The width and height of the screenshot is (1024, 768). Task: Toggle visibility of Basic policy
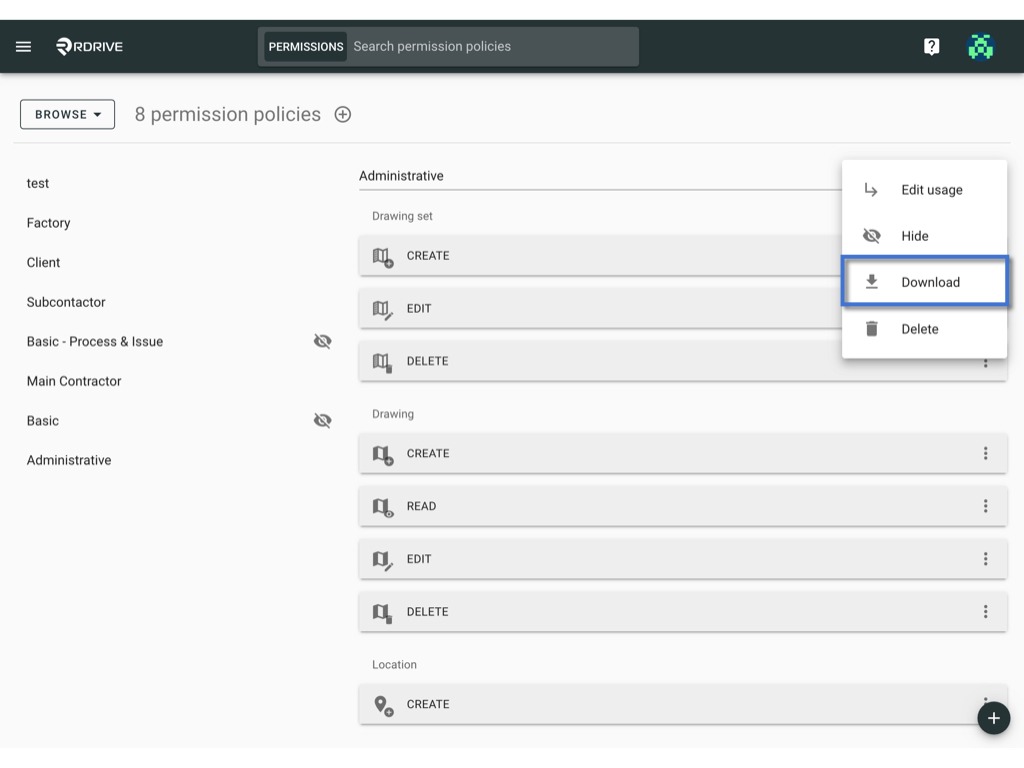click(323, 421)
